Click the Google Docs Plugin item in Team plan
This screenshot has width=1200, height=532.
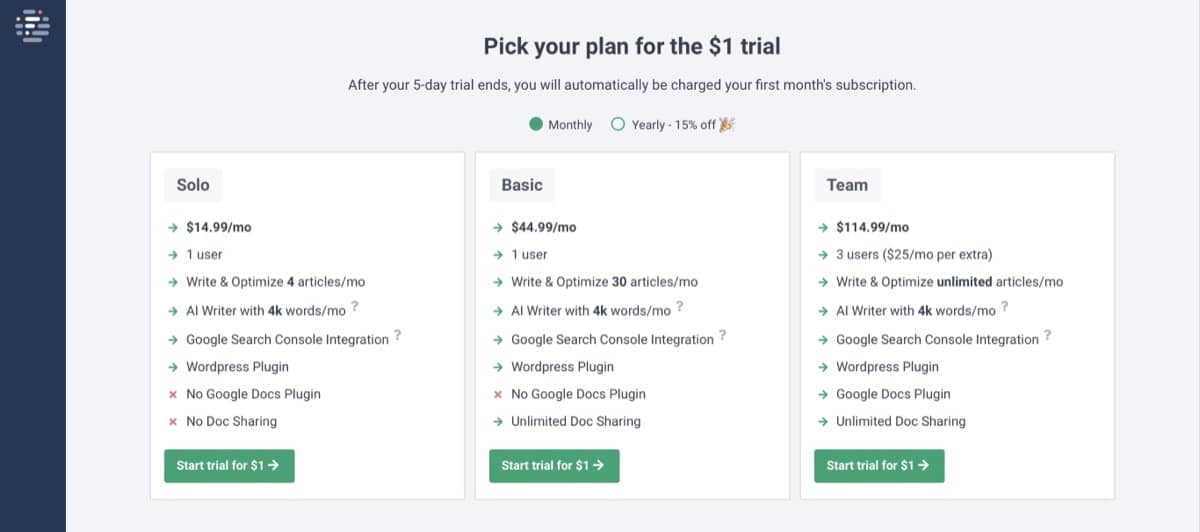893,394
